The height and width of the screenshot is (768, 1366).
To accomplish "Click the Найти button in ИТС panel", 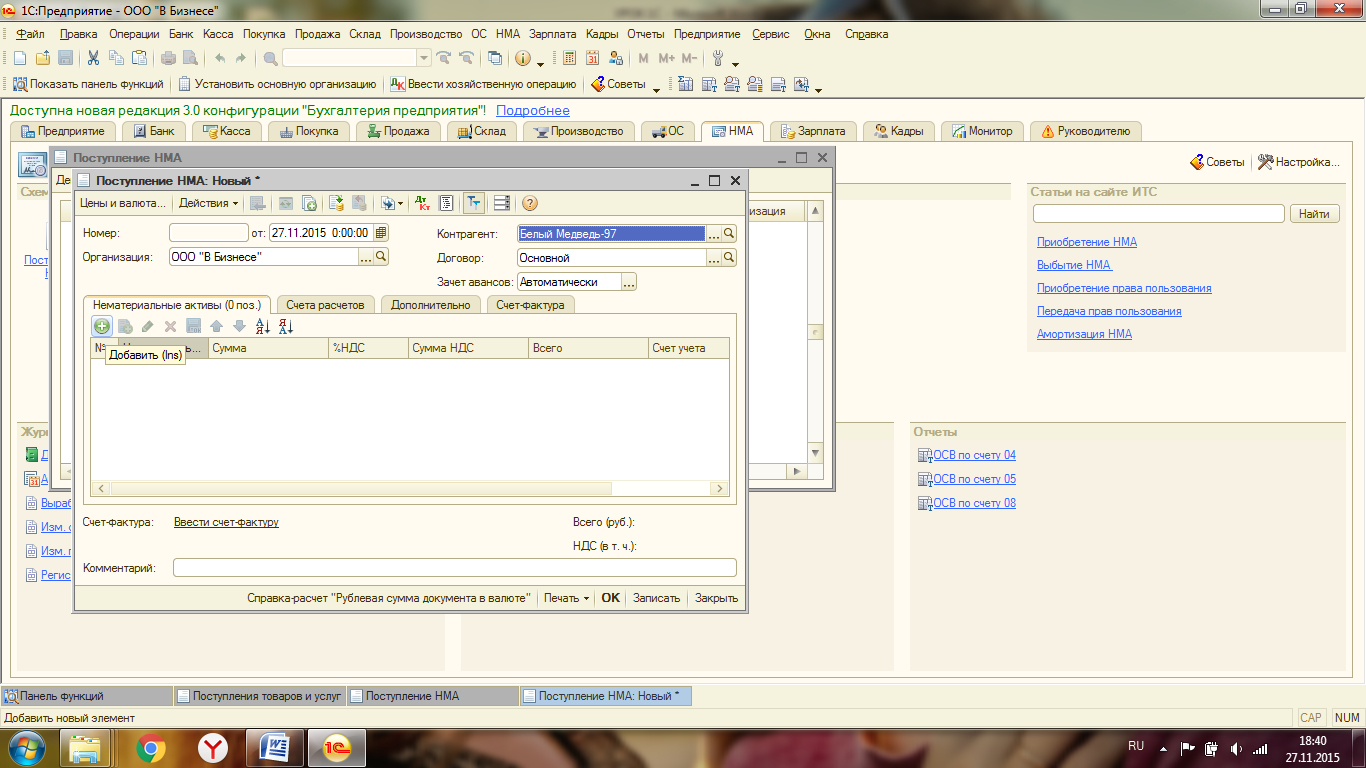I will (x=1315, y=214).
